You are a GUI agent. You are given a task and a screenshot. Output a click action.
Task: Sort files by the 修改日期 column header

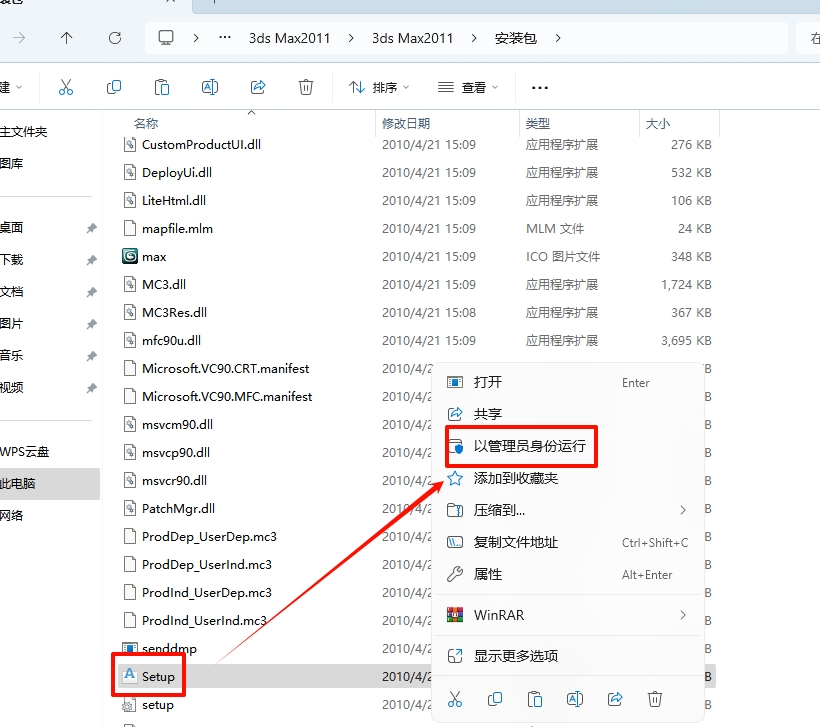tap(406, 123)
